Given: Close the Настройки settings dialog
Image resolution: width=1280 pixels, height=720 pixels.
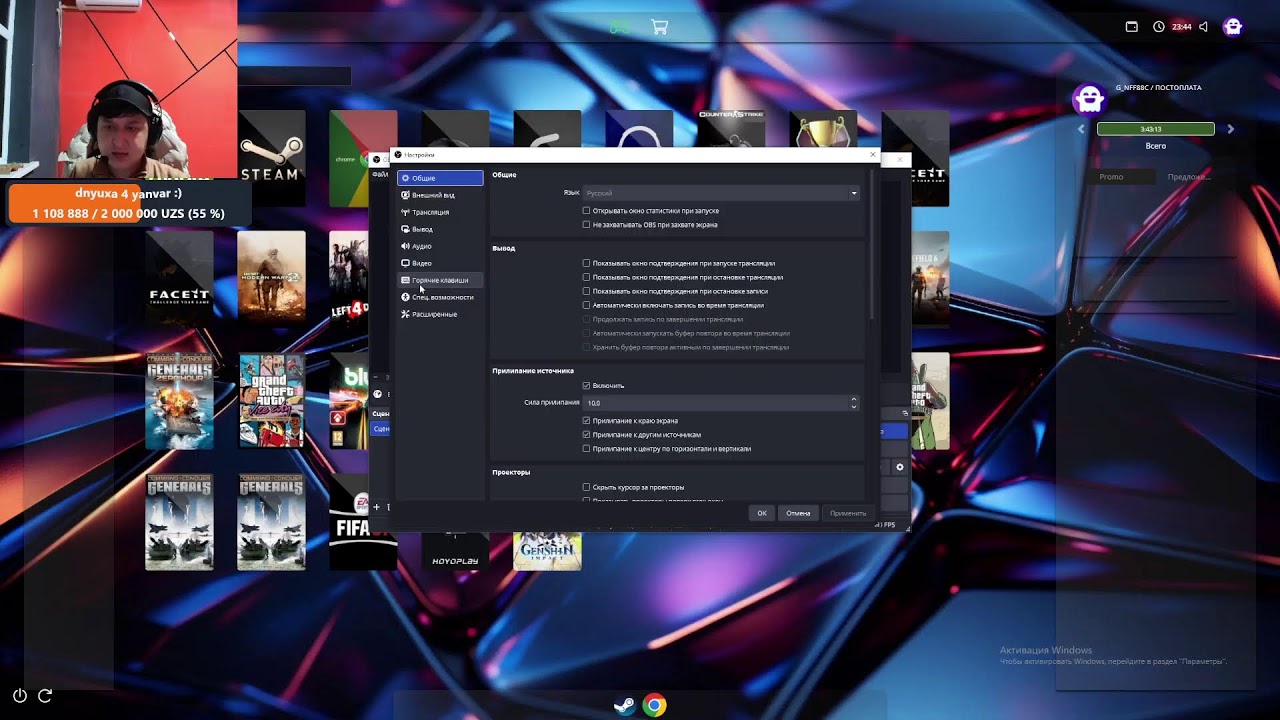Looking at the screenshot, I should [x=873, y=155].
